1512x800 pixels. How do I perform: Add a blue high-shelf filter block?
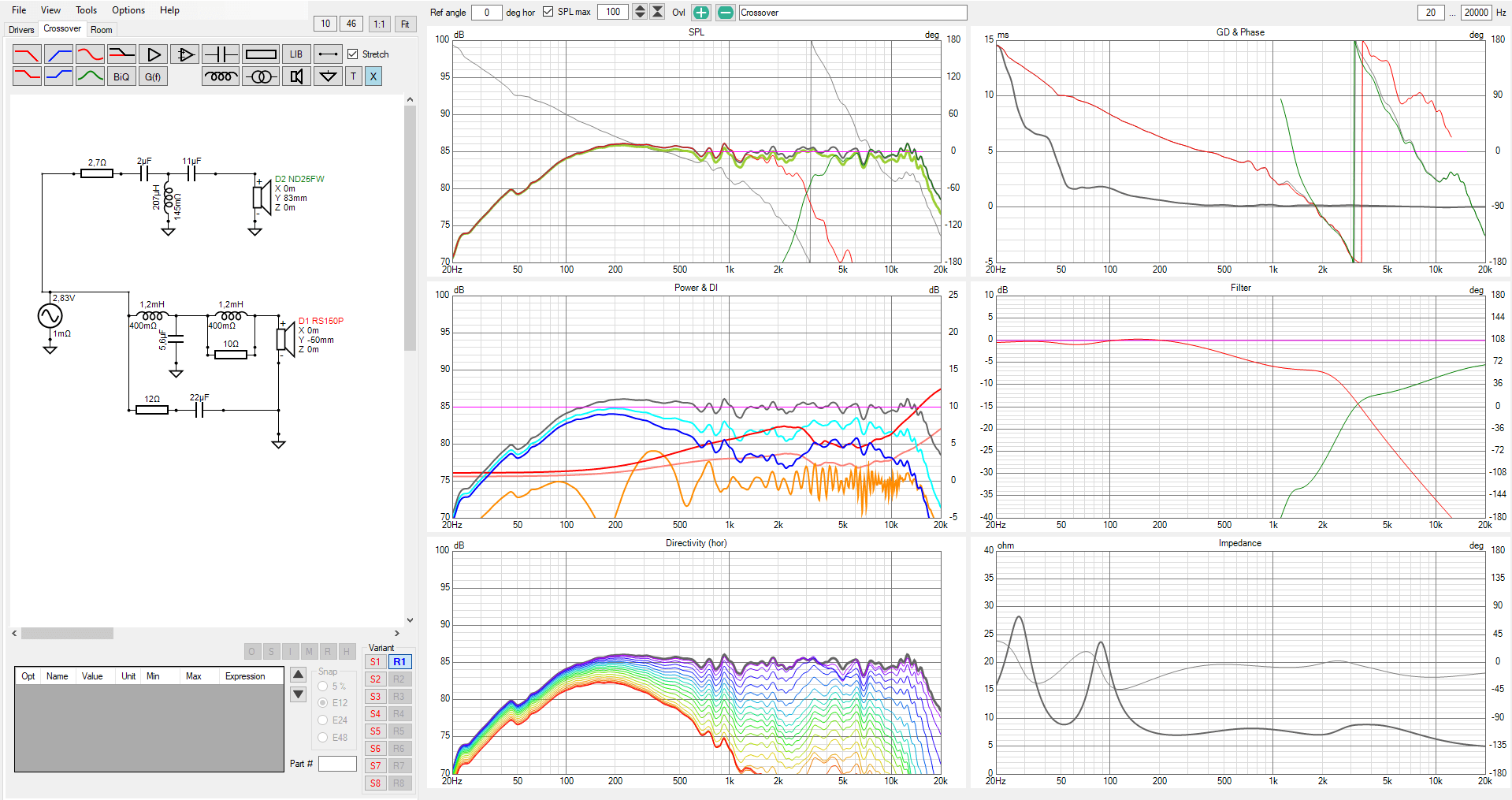(x=58, y=76)
